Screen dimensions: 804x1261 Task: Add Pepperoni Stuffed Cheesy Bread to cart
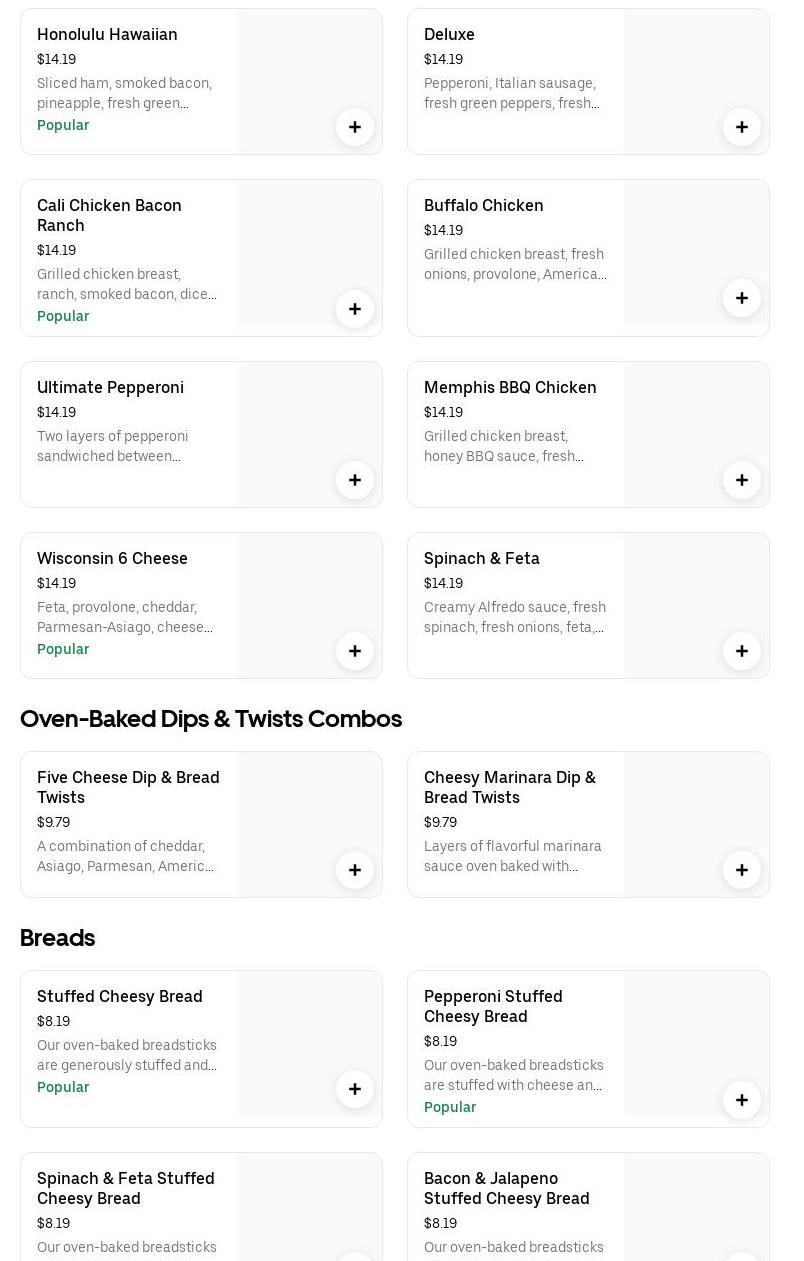pos(742,1100)
